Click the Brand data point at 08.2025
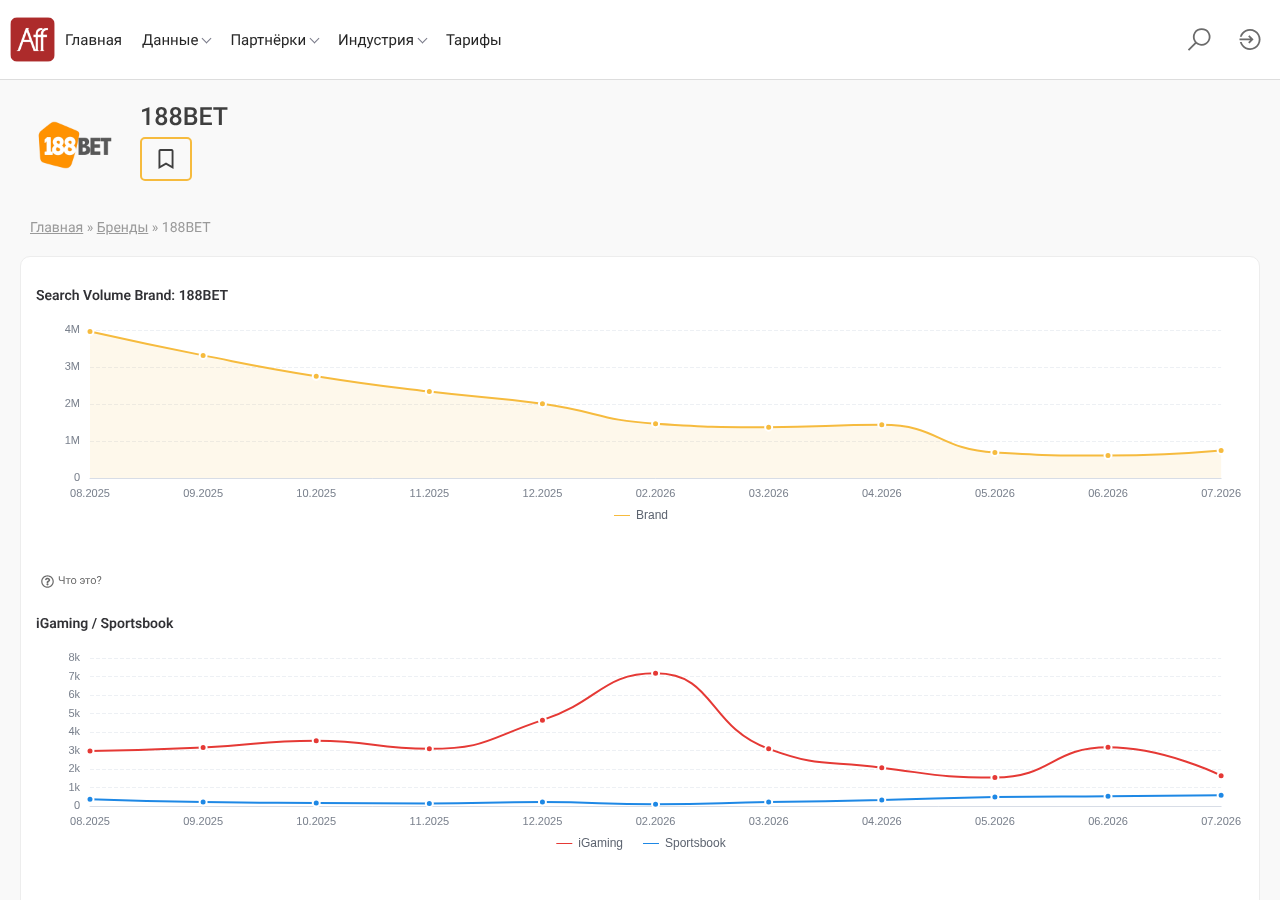This screenshot has width=1280, height=900. click(90, 331)
